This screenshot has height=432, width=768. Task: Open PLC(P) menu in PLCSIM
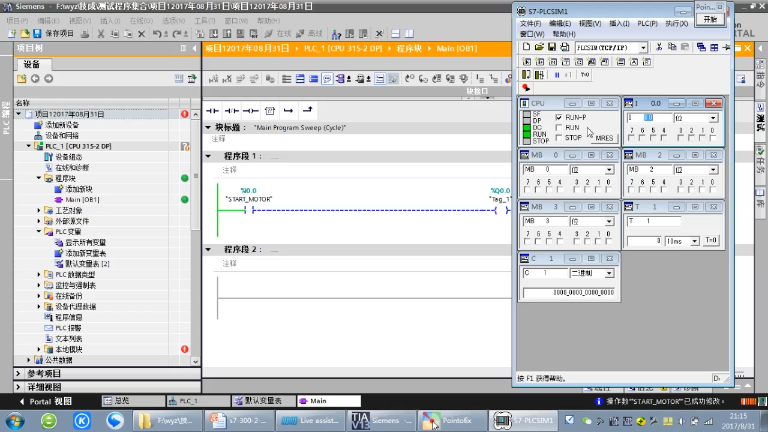point(647,24)
